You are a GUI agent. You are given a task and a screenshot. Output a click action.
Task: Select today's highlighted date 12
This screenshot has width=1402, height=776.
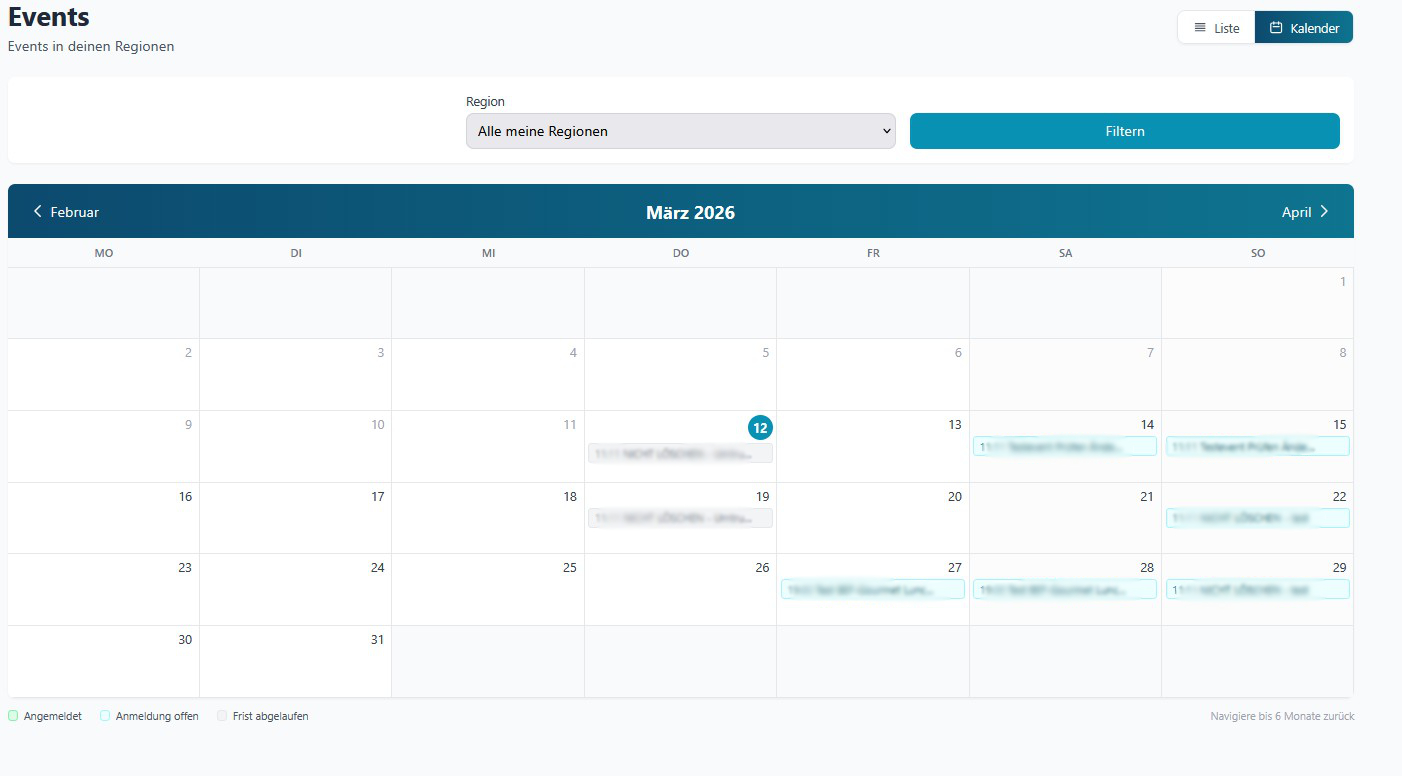pos(760,428)
